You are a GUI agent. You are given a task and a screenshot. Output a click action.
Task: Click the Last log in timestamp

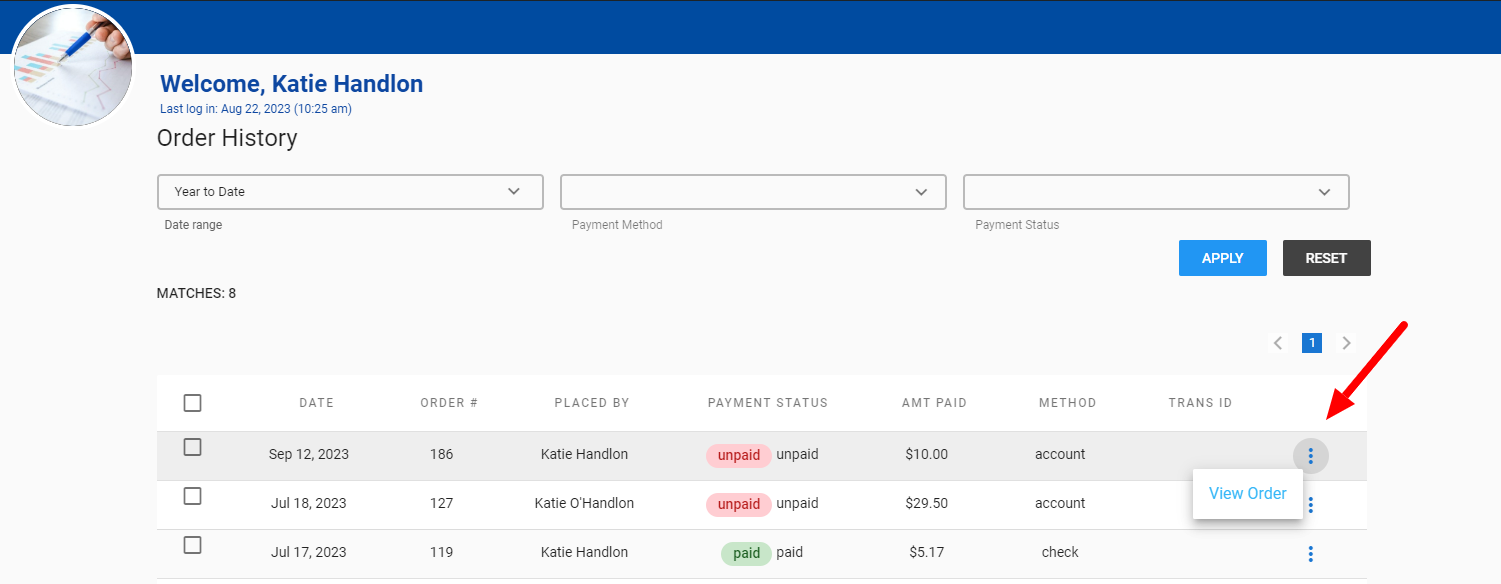tap(256, 109)
